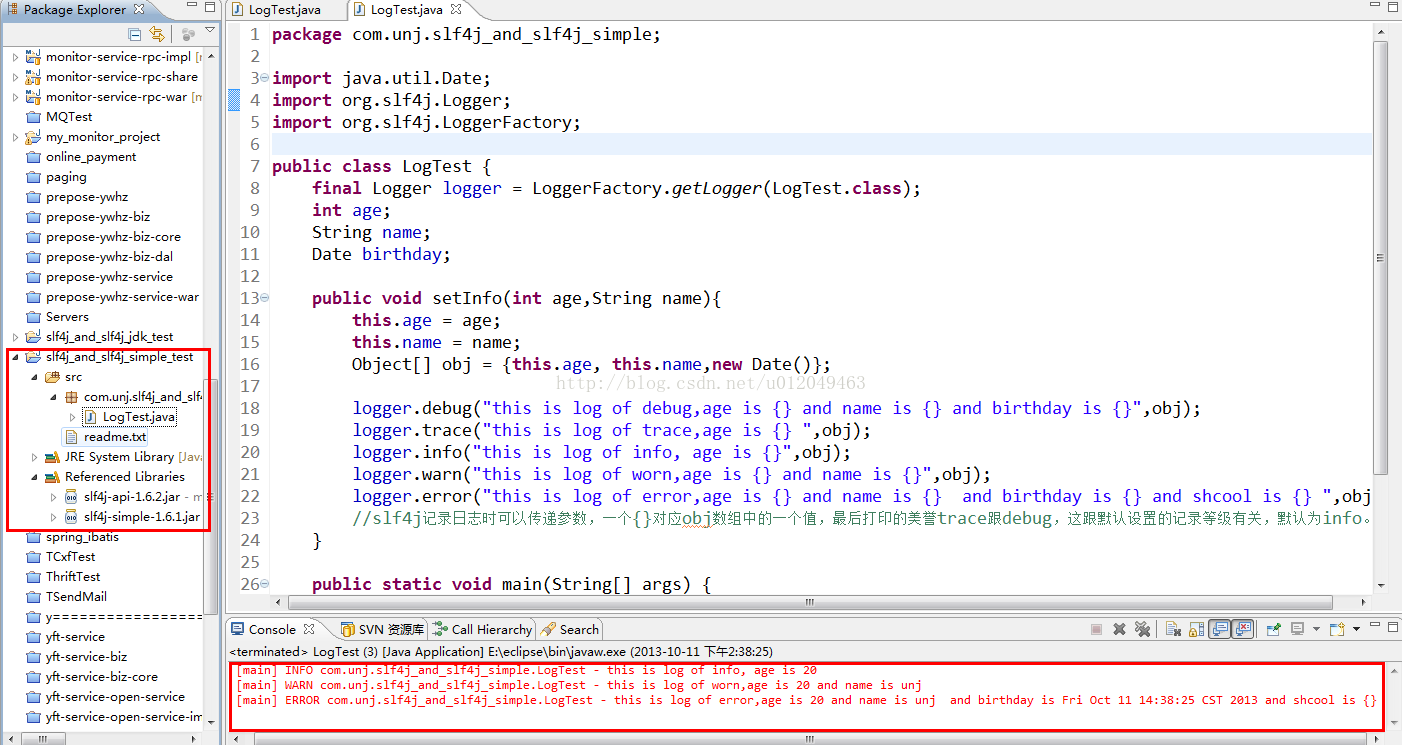Click the Open Console icon

[x=1338, y=629]
